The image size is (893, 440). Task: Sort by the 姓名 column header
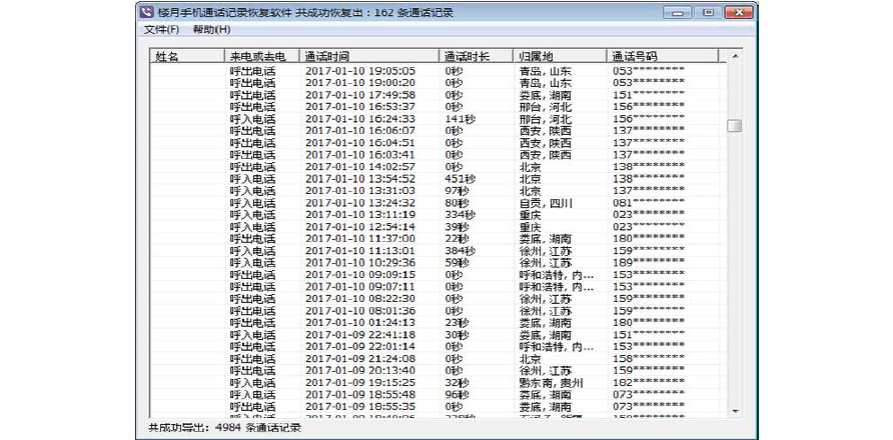click(187, 56)
